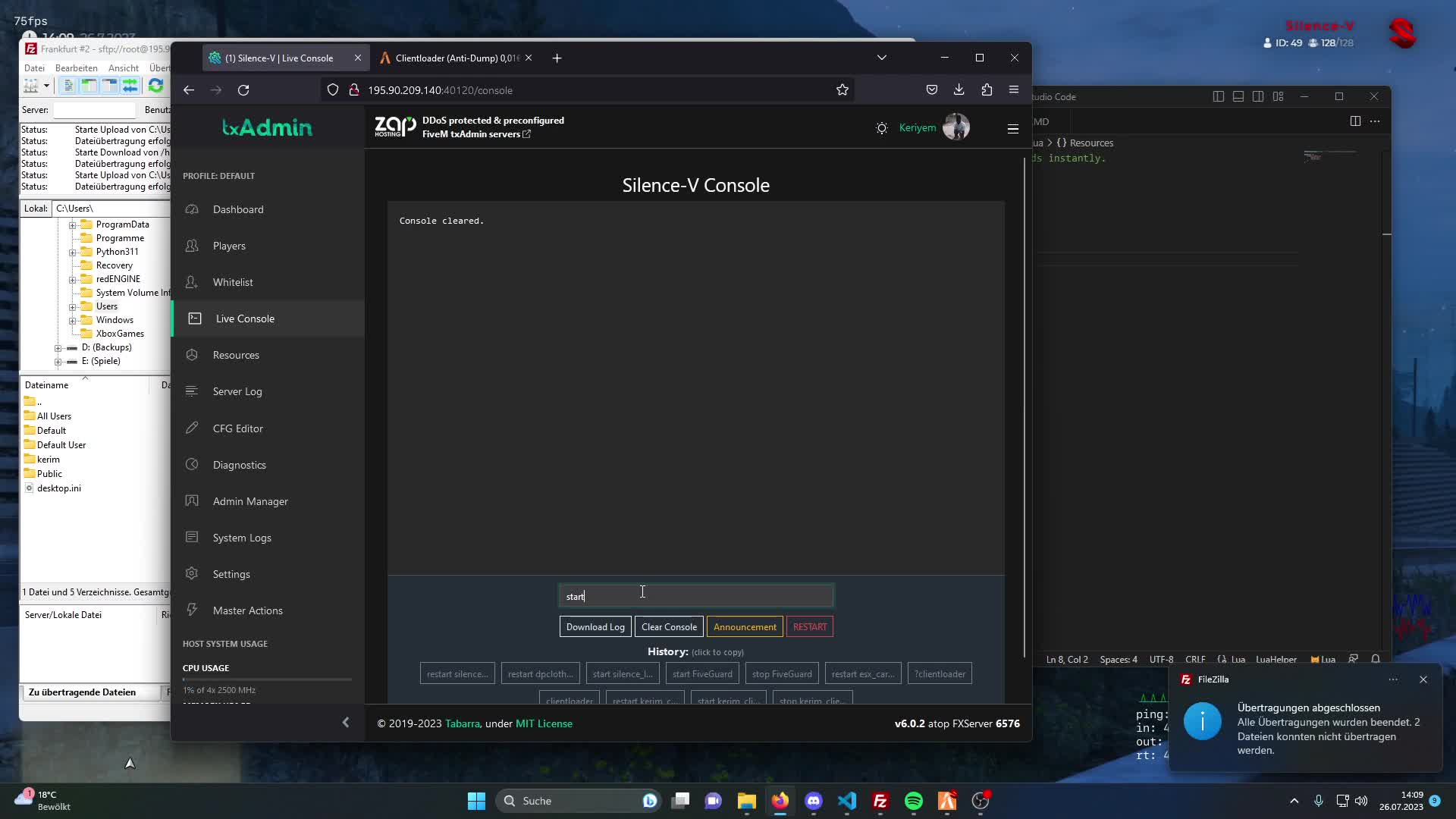Toggle txAdmin dark mode via the sun icon
This screenshot has width=1456, height=819.
(881, 127)
